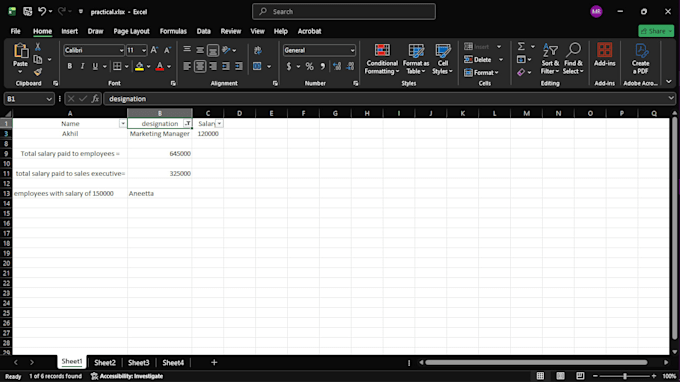Open the Calibri font name dropdown
The width and height of the screenshot is (680, 382).
(121, 50)
